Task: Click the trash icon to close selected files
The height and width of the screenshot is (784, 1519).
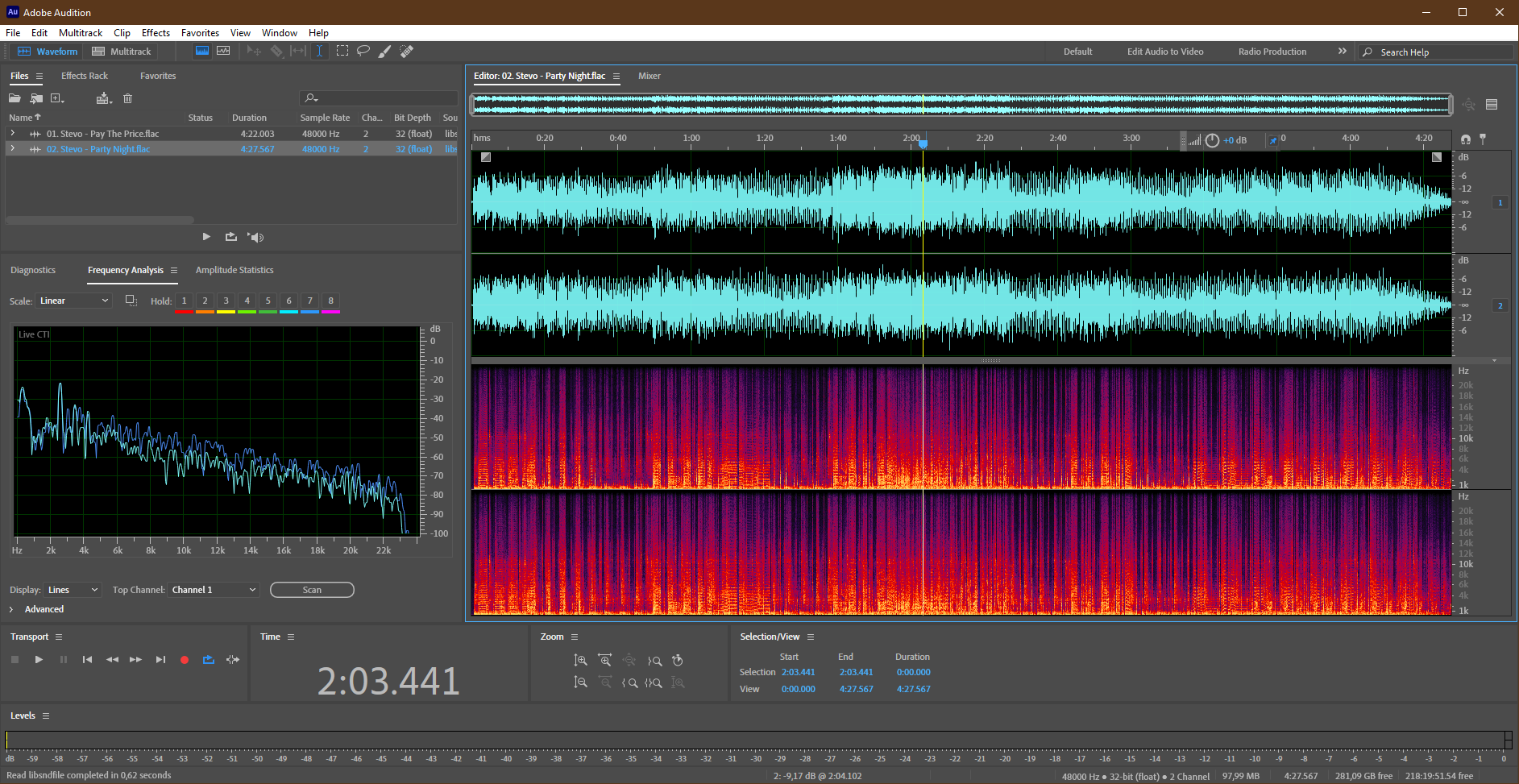Action: coord(127,98)
